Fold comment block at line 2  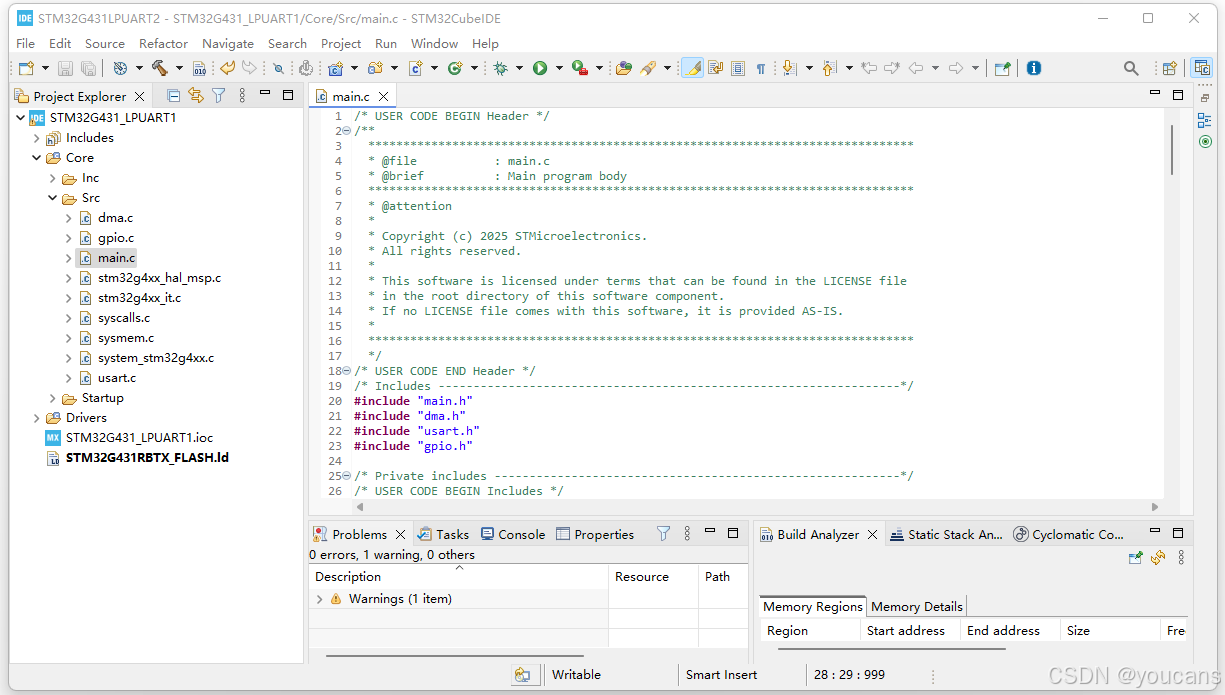346,131
